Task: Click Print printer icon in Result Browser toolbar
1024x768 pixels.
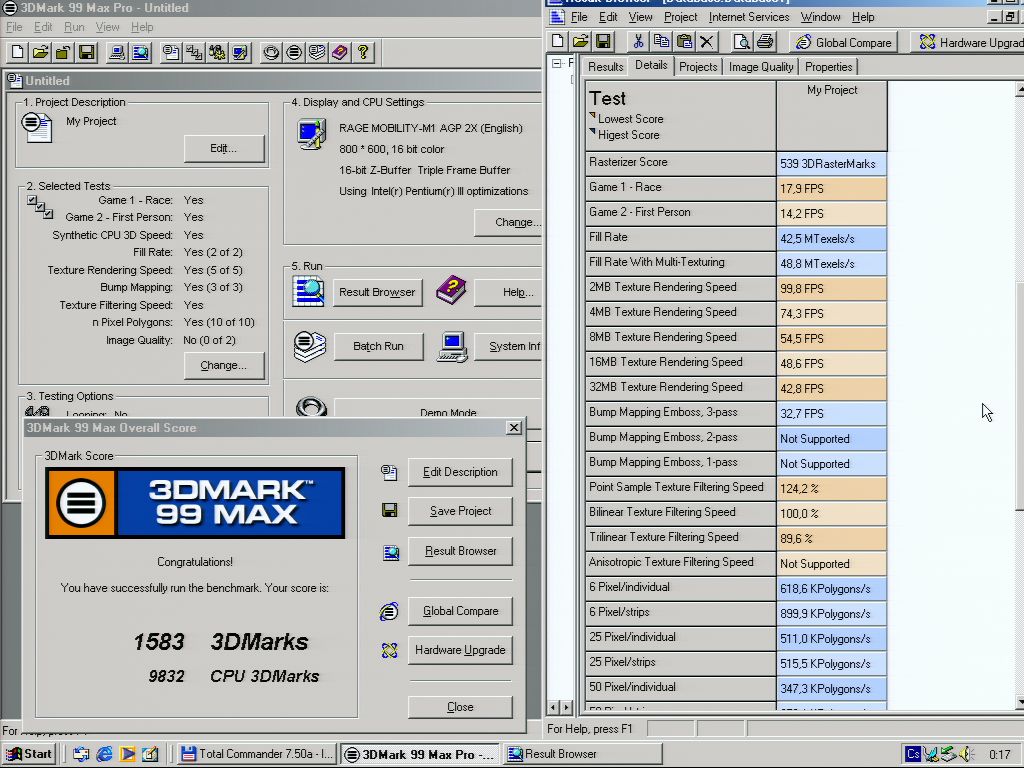Action: pyautogui.click(x=765, y=42)
